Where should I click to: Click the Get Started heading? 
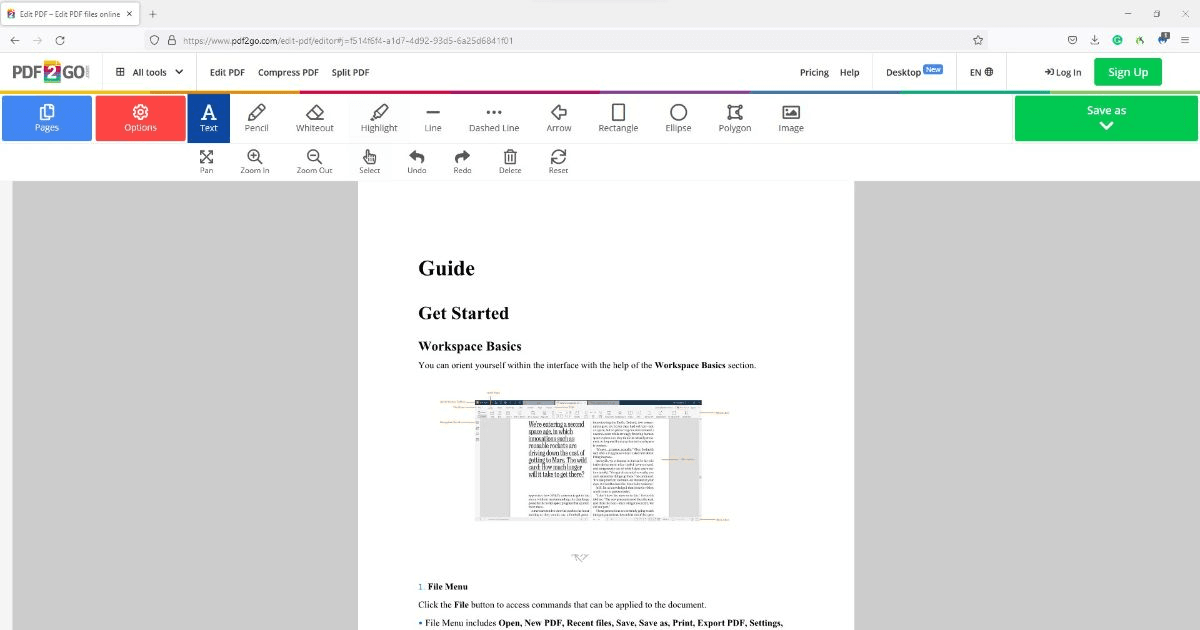pos(463,313)
